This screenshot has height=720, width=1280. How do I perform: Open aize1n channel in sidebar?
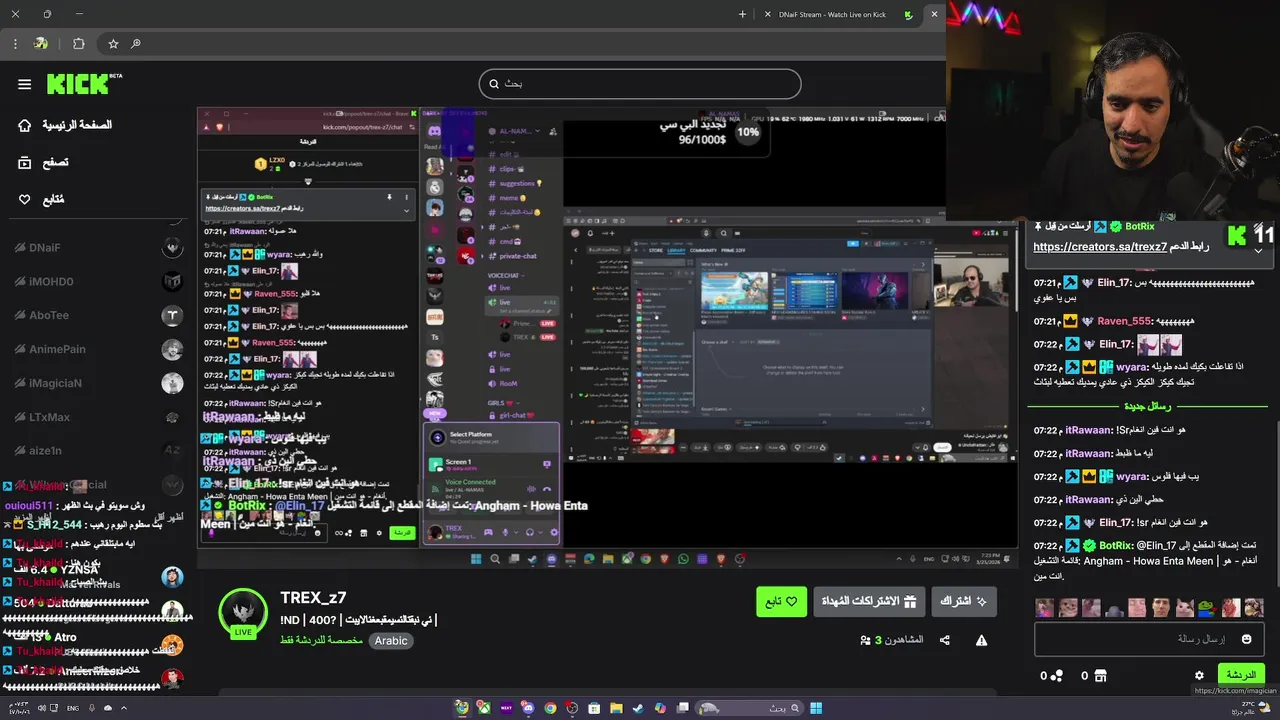pos(98,451)
